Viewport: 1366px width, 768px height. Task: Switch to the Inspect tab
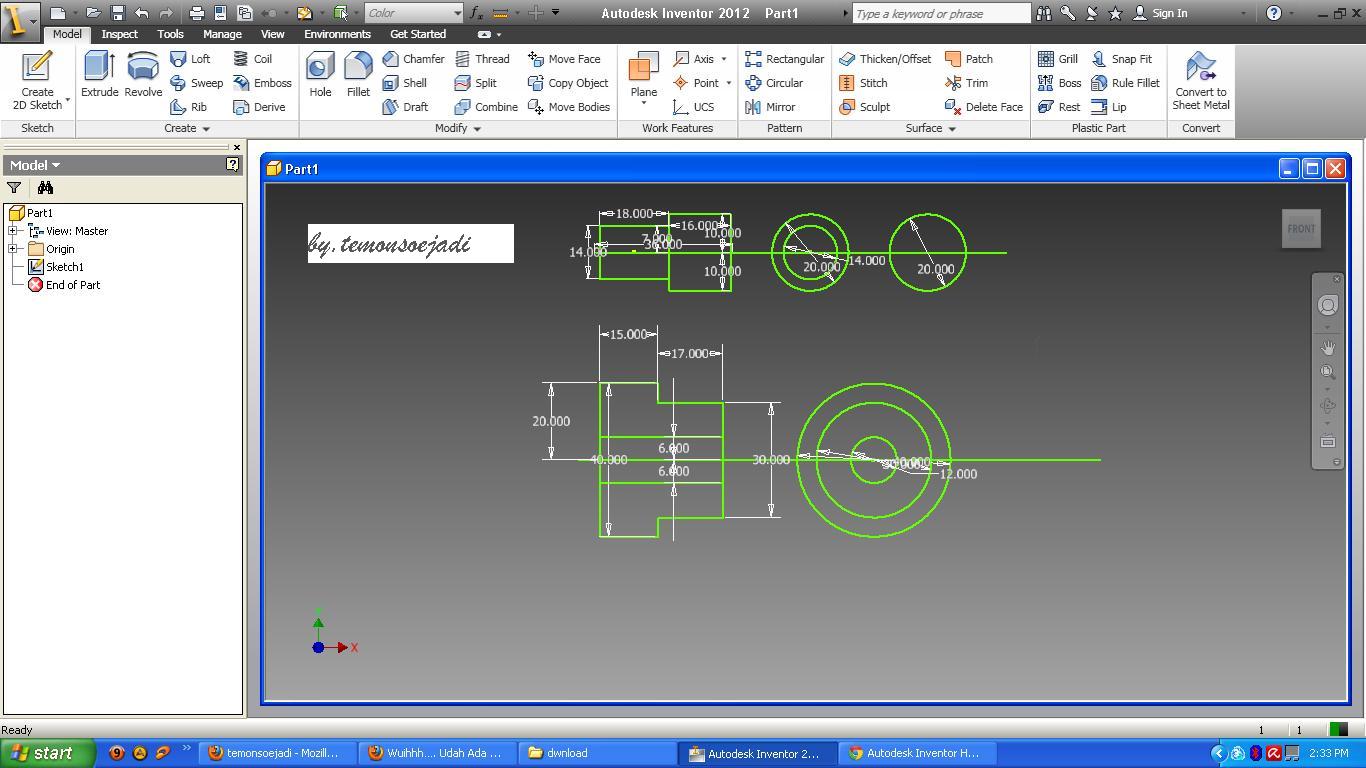(x=119, y=34)
